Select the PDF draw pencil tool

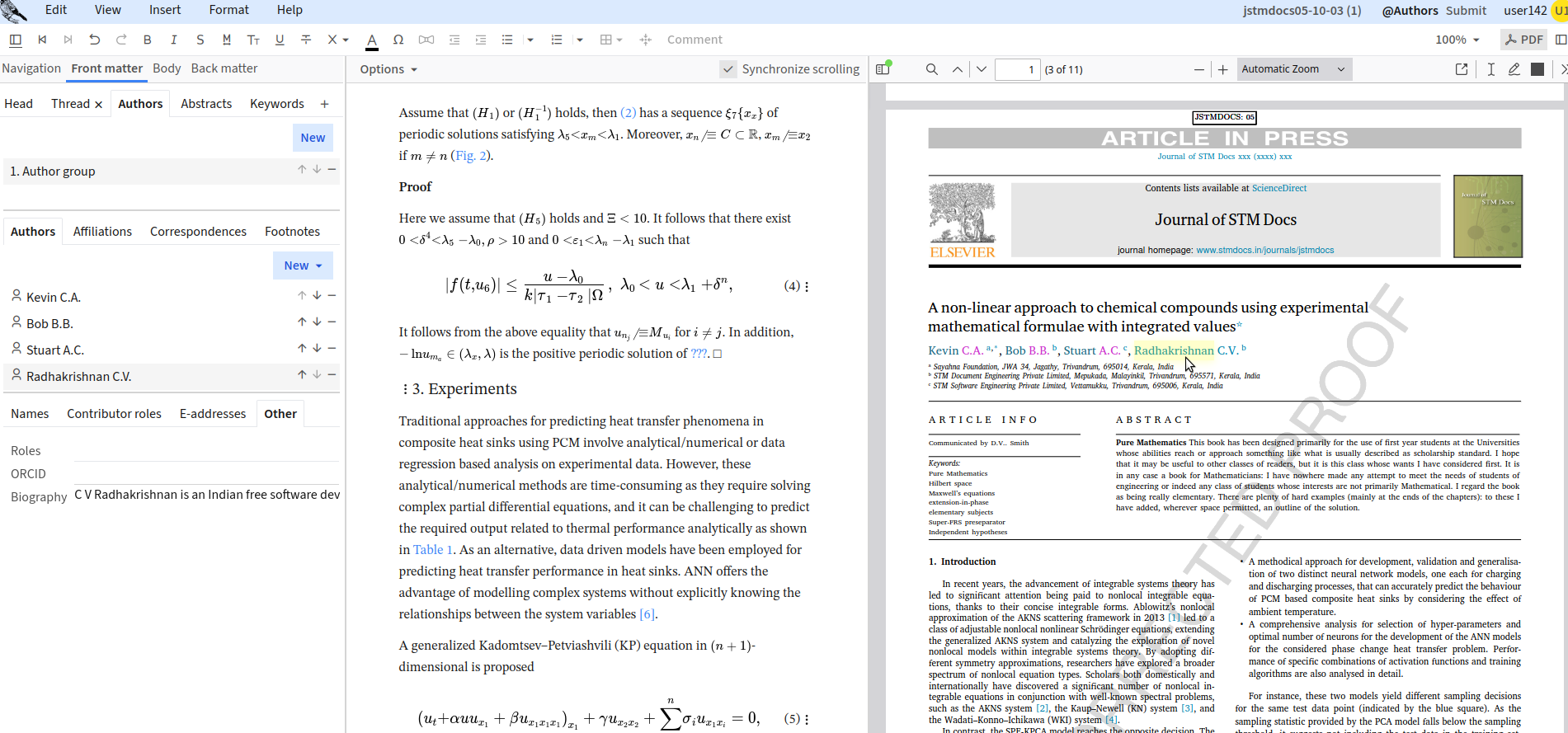(1514, 69)
